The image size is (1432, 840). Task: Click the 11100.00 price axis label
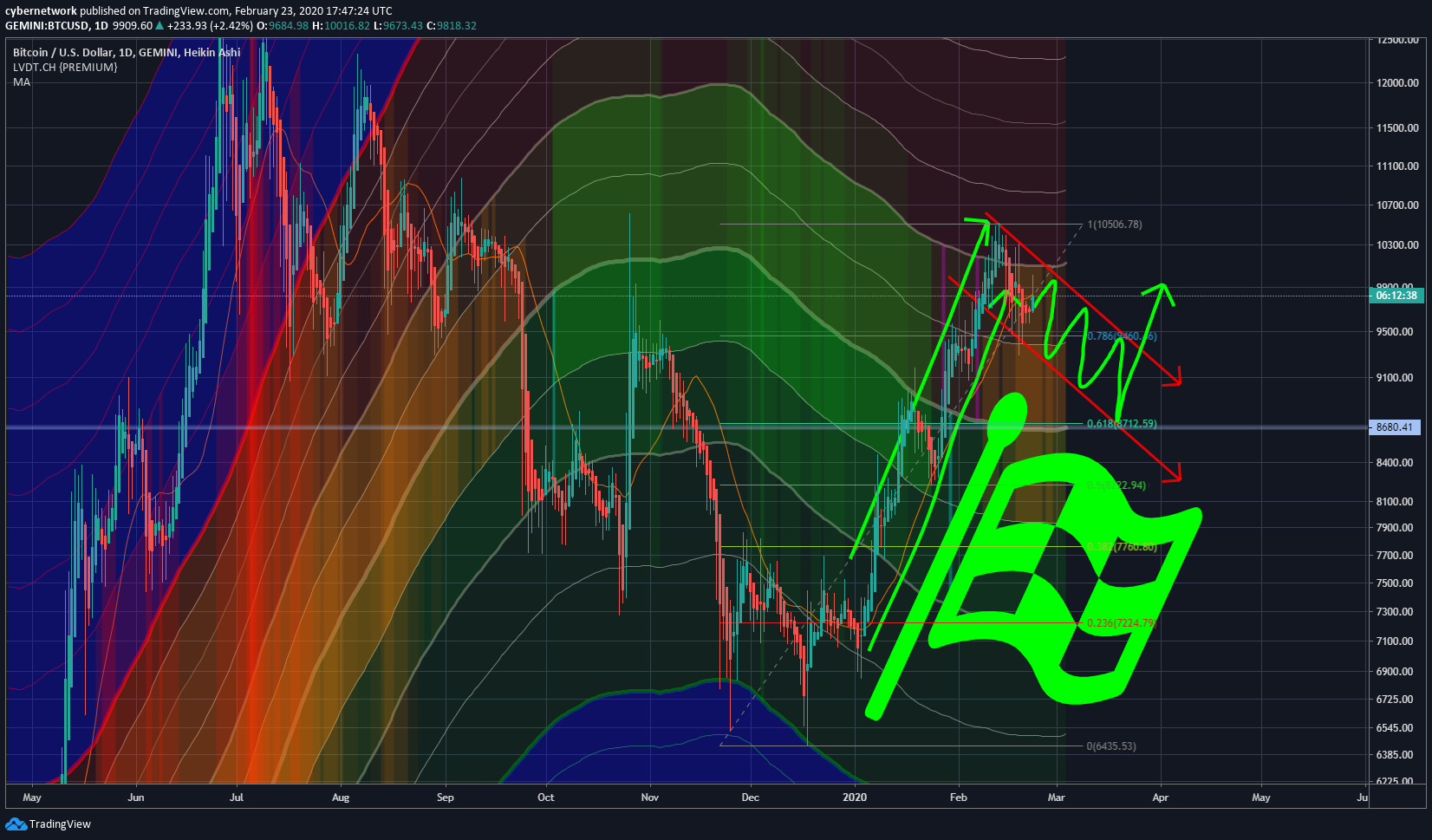coord(1397,166)
